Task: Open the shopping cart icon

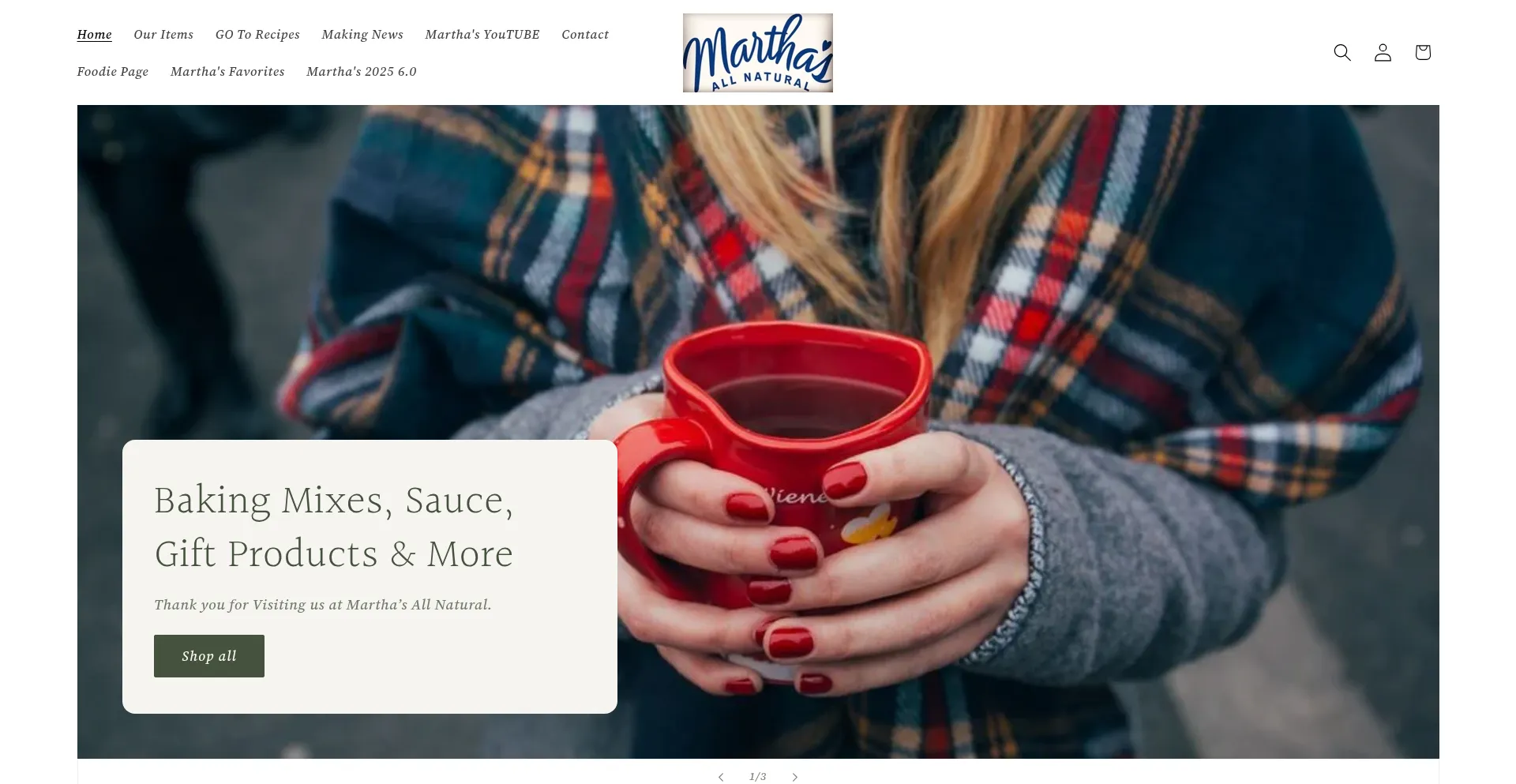Action: (x=1423, y=53)
